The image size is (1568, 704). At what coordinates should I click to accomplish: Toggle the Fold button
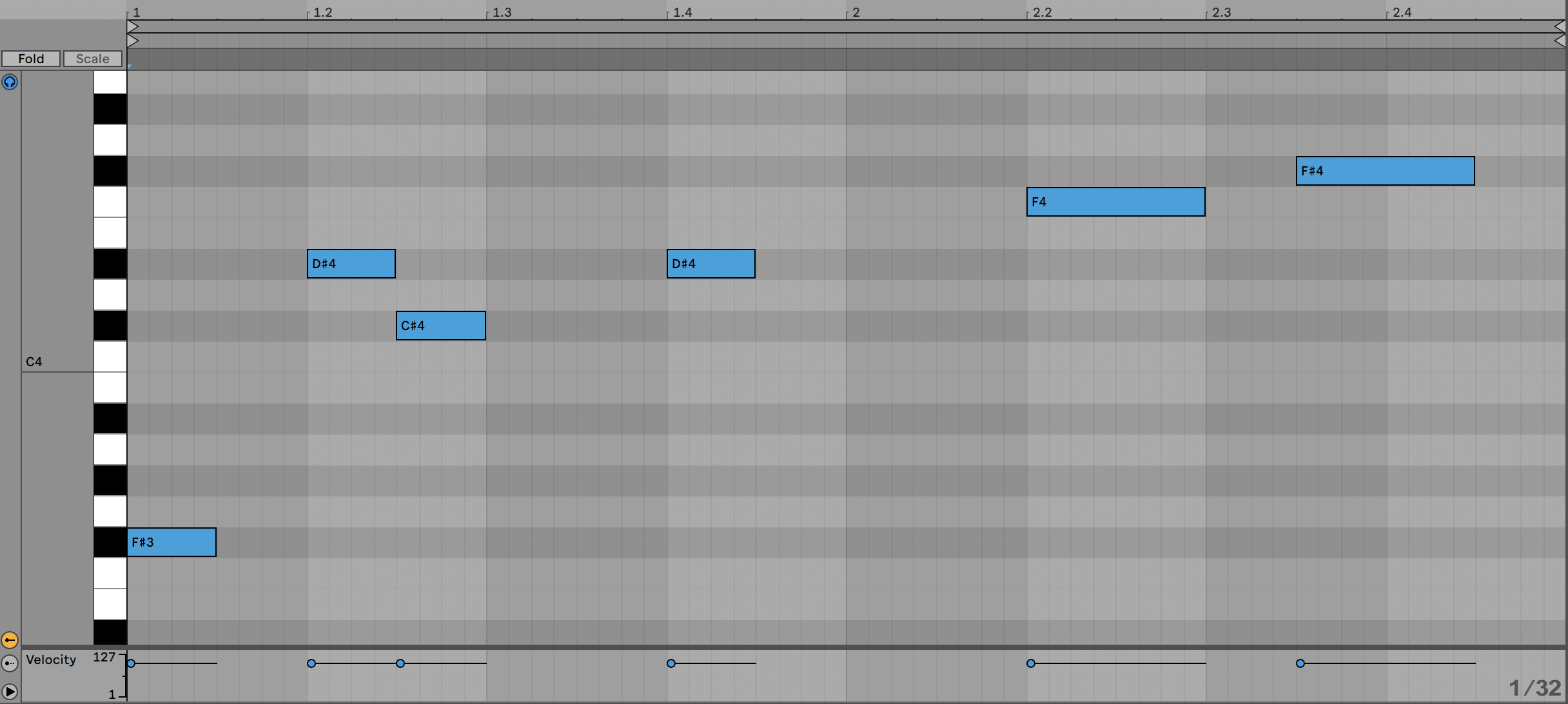[x=31, y=59]
